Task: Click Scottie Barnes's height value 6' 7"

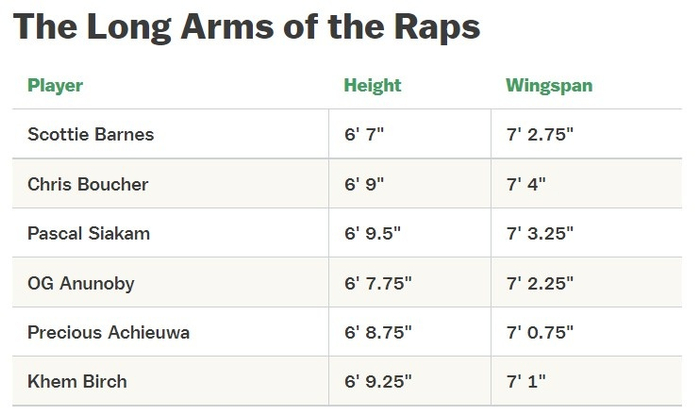Action: pos(364,134)
